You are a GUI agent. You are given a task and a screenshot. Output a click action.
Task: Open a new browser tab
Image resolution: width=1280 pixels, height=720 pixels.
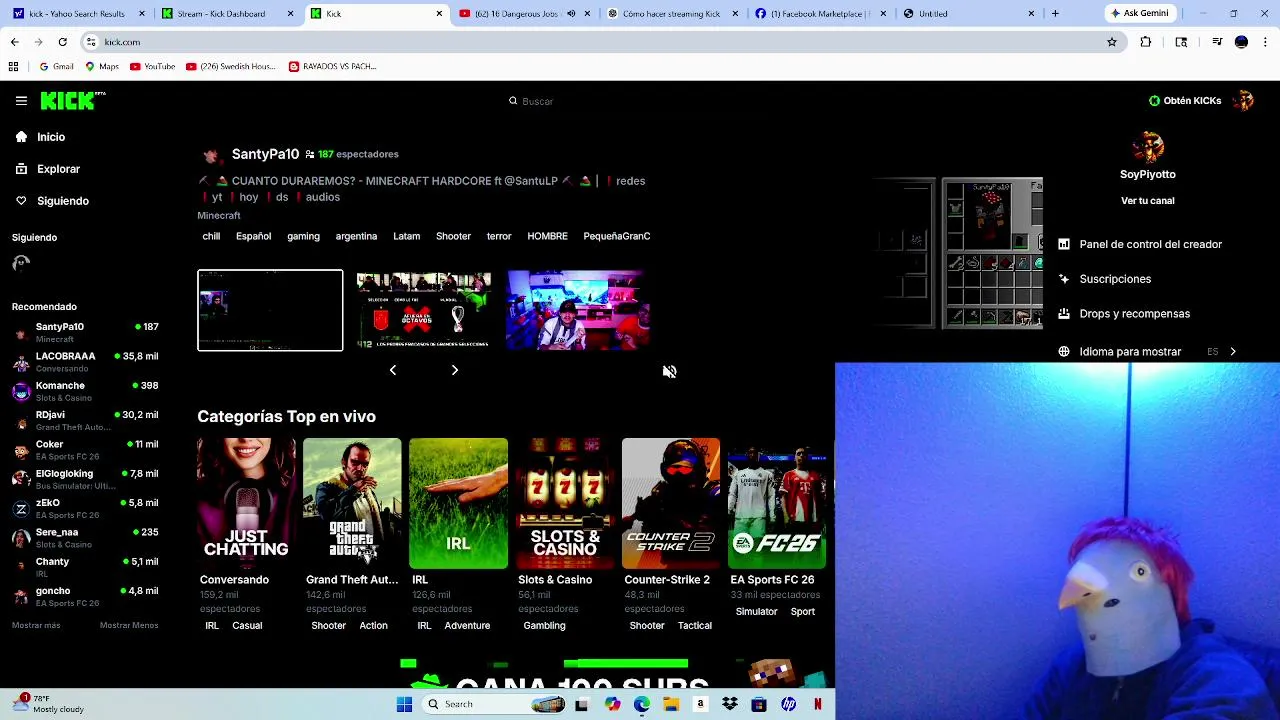click(1055, 14)
